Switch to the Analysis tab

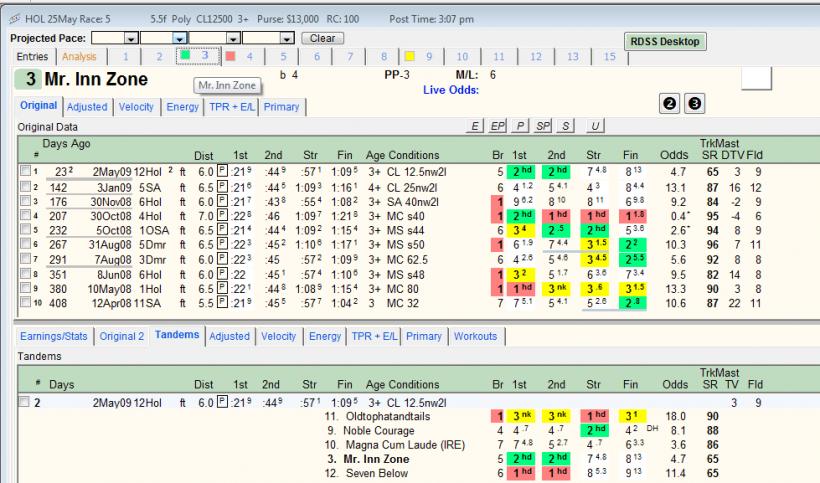(x=79, y=56)
